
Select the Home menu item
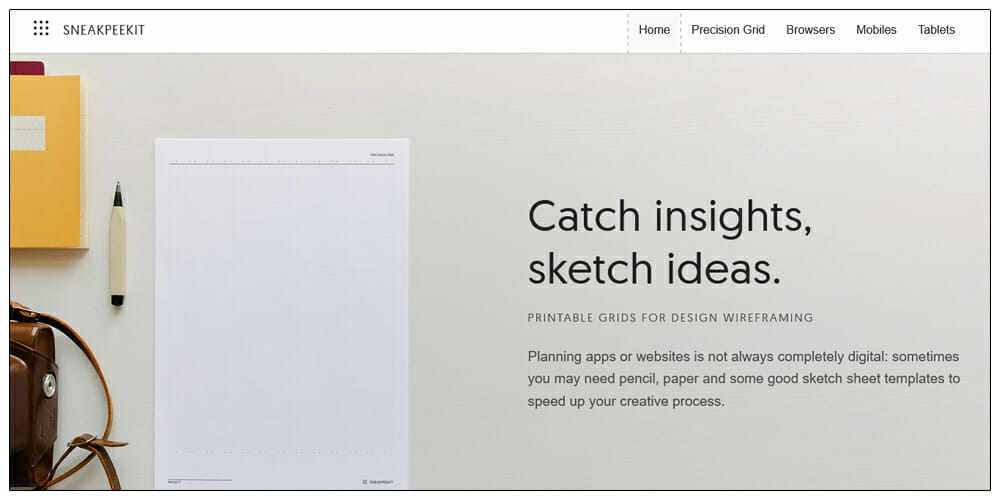coord(654,30)
